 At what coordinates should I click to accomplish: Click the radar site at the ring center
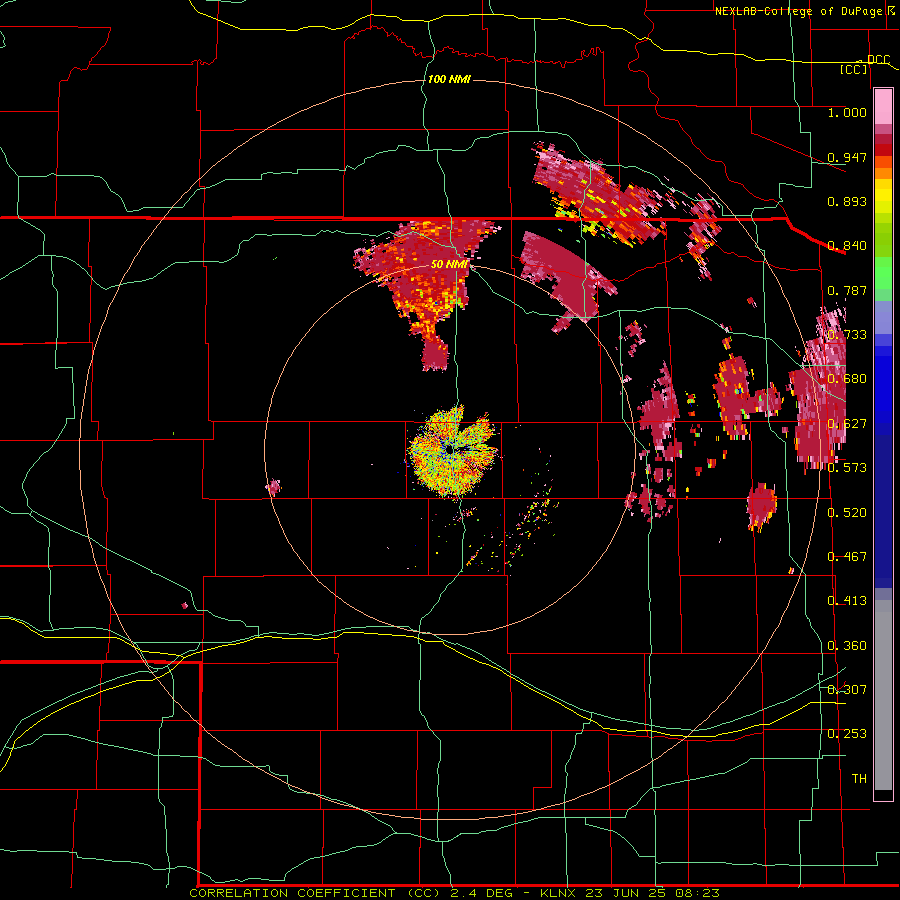tap(449, 451)
